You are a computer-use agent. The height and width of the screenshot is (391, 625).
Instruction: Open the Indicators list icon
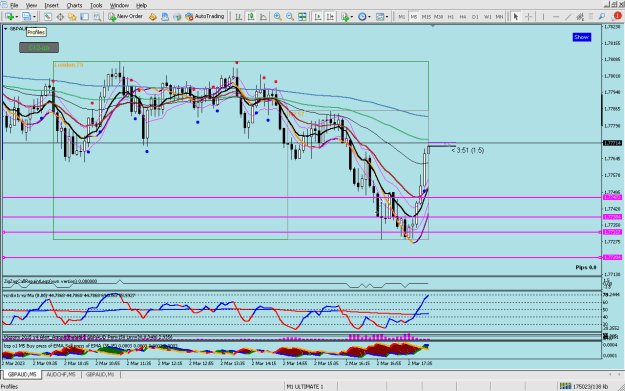pos(345,17)
